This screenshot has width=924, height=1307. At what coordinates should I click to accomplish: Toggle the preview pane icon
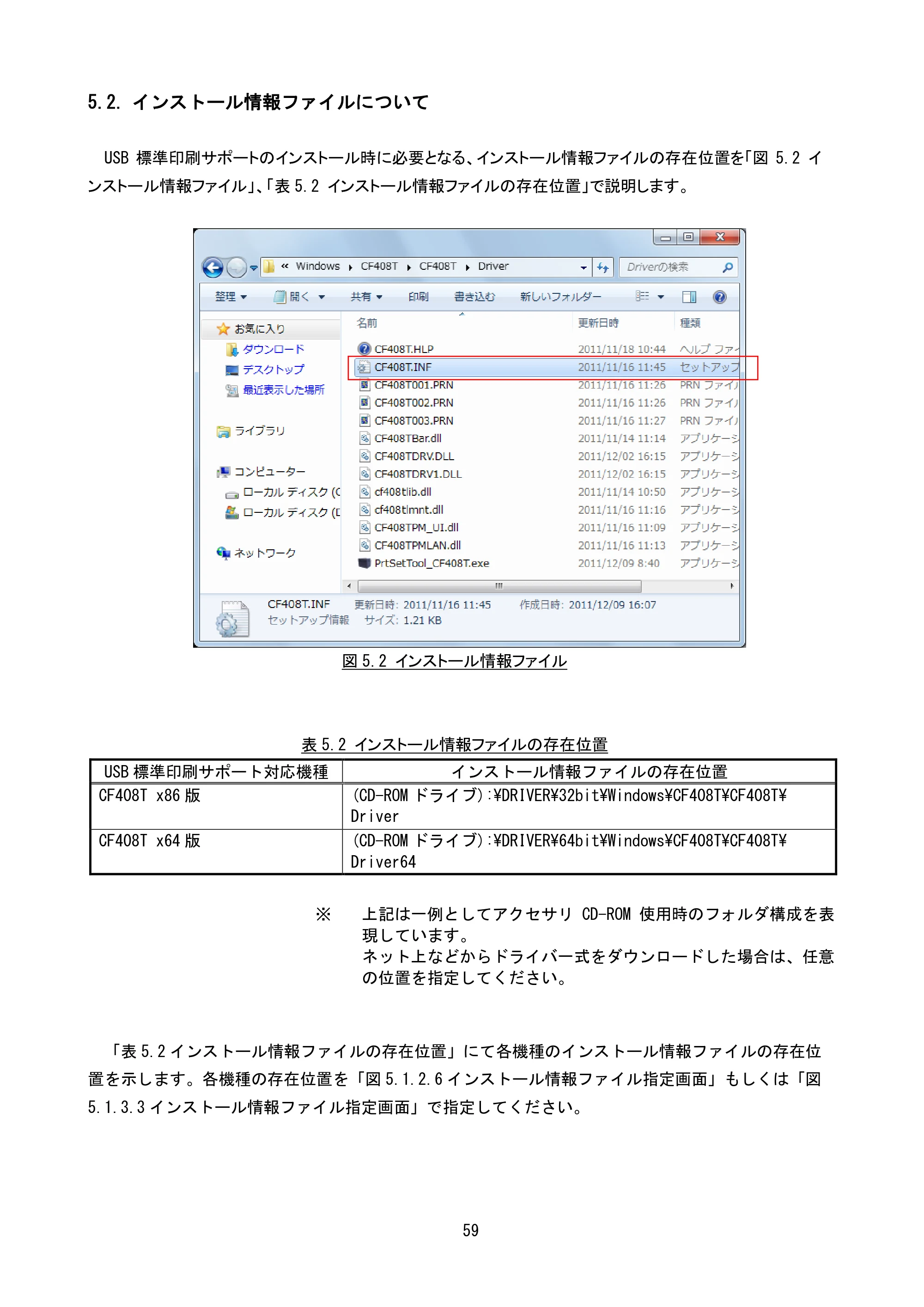tap(689, 297)
